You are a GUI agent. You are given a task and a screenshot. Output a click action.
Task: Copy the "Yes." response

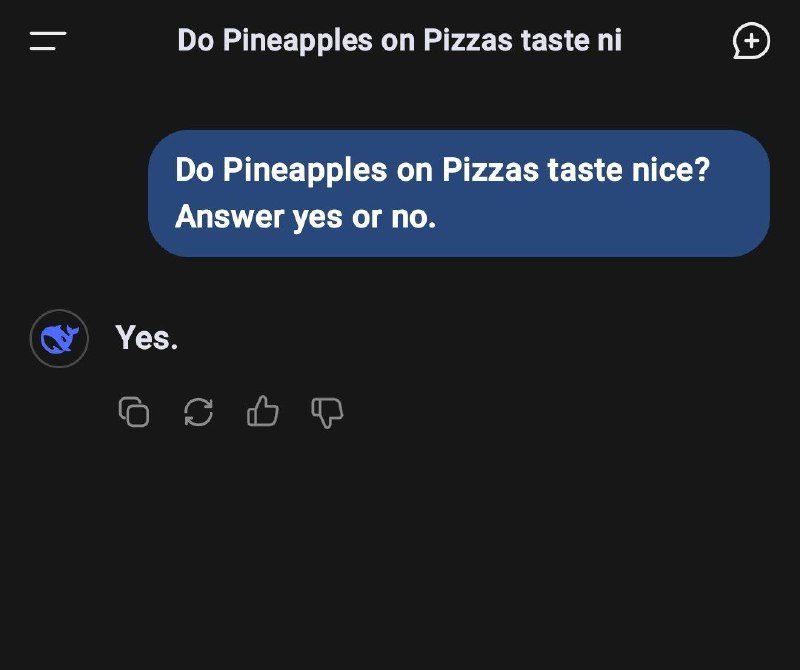click(134, 412)
